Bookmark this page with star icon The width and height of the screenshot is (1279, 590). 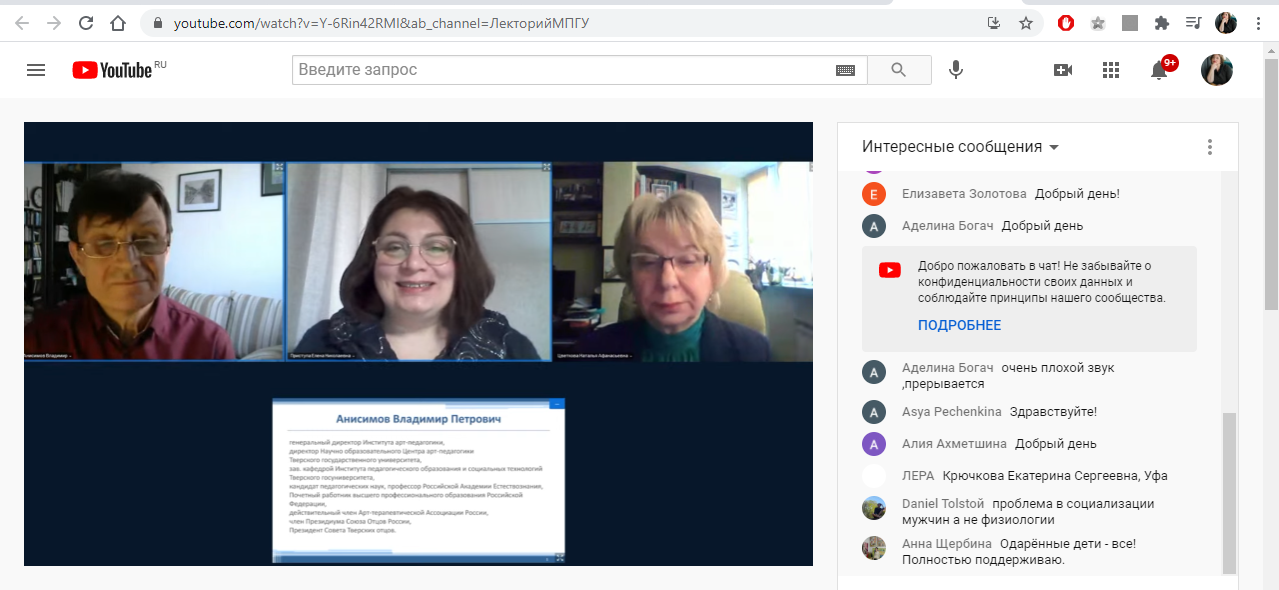tap(1025, 23)
